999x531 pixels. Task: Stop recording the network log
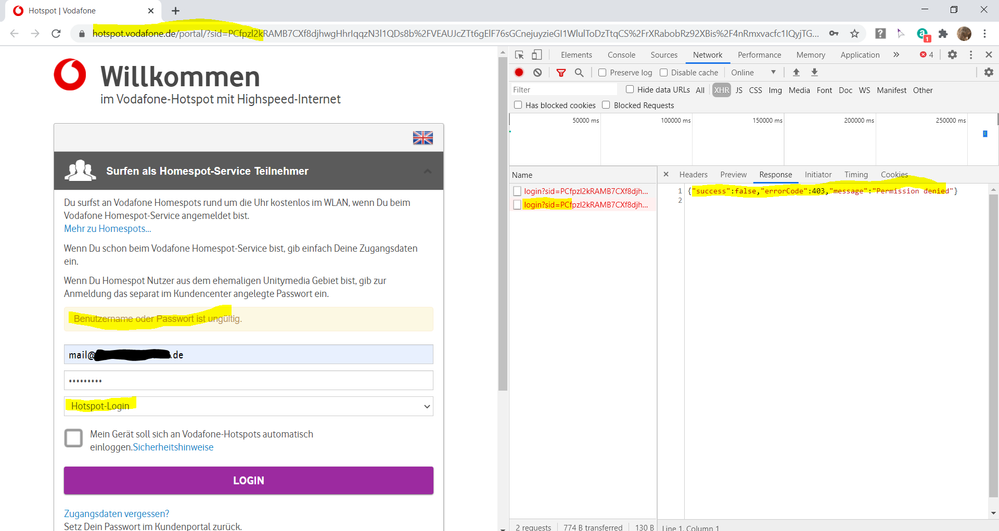point(519,73)
